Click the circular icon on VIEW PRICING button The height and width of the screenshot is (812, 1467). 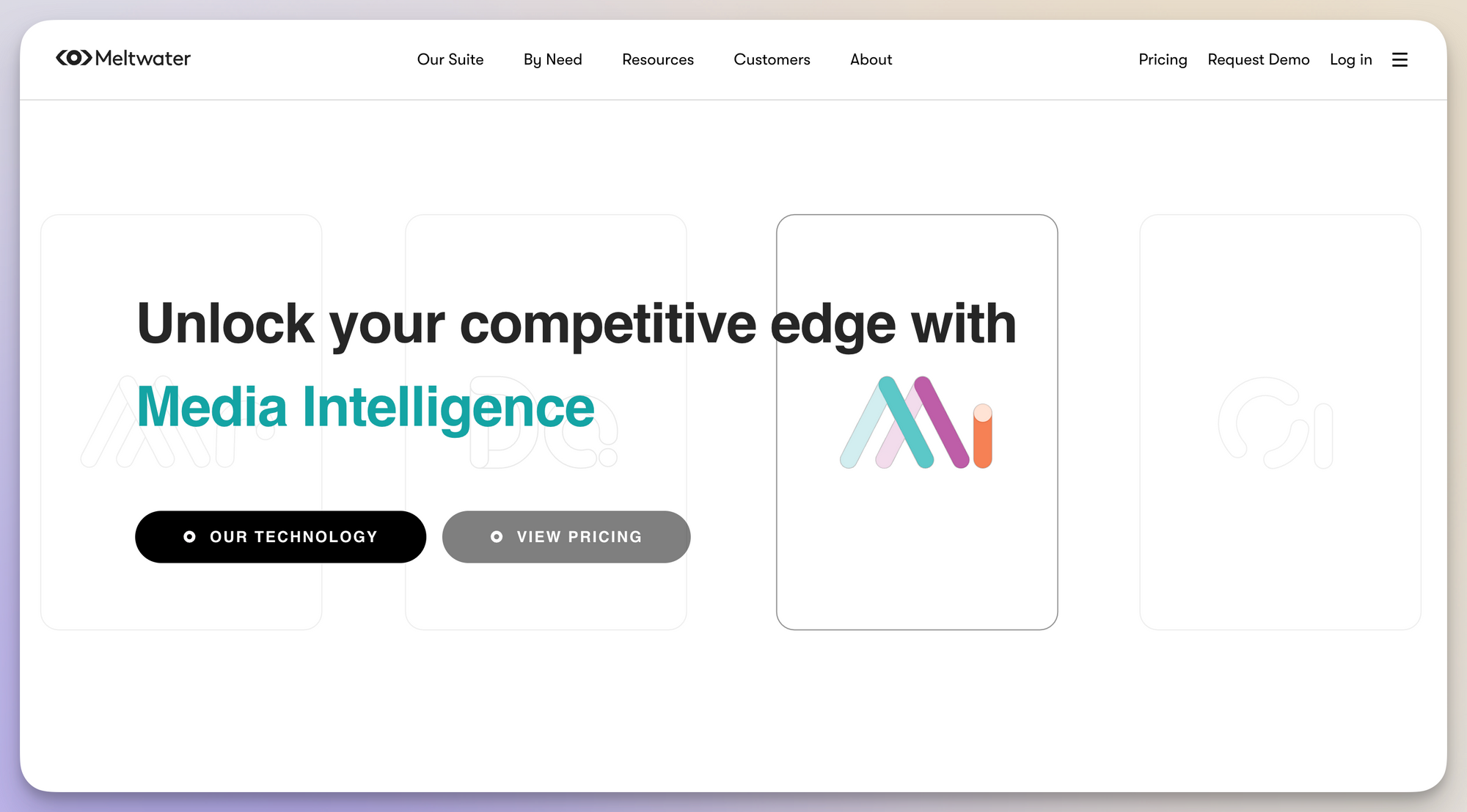(497, 537)
